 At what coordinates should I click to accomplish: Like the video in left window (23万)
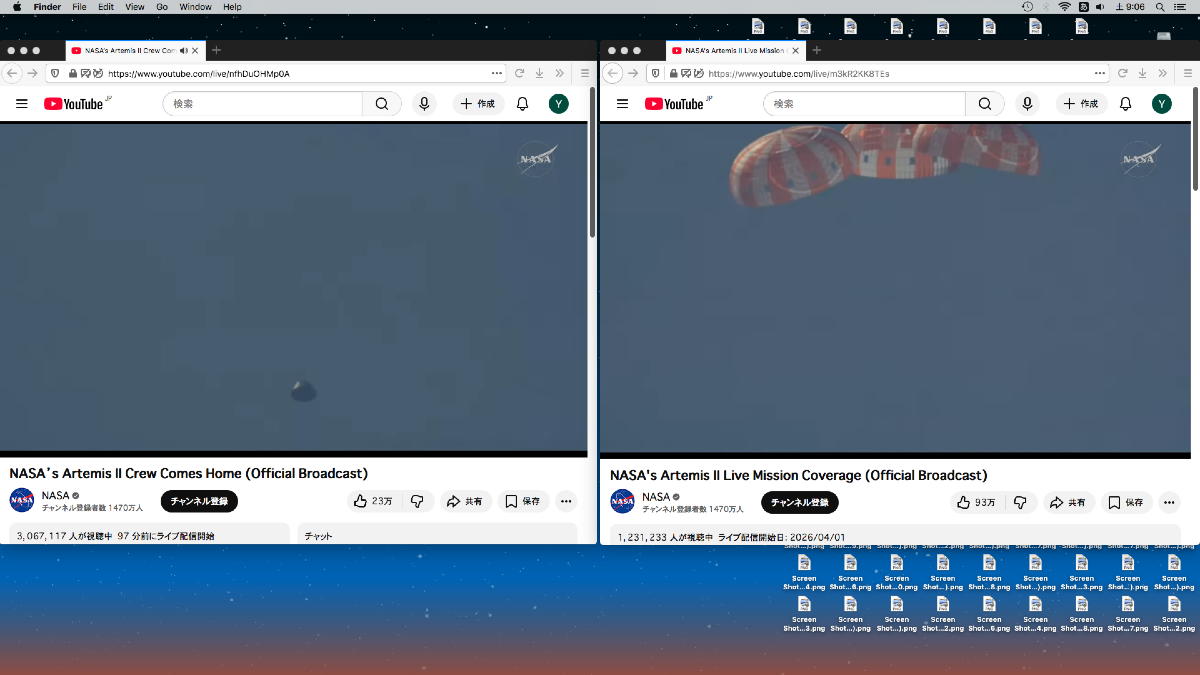pyautogui.click(x=372, y=501)
